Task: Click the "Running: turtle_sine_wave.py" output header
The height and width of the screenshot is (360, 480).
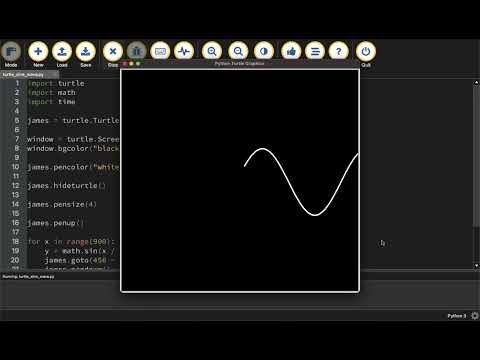Action: tap(28, 276)
